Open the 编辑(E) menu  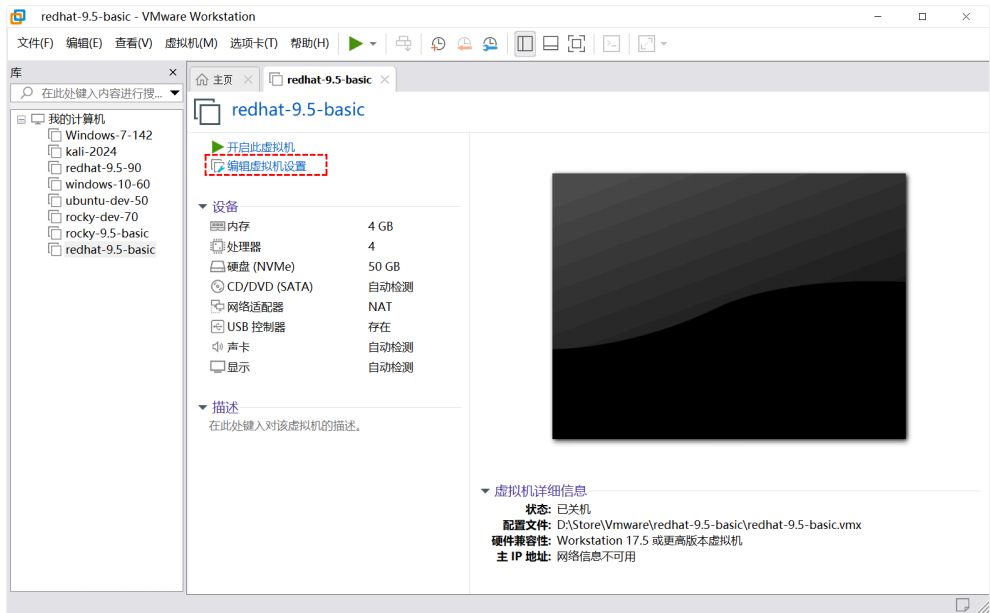84,43
